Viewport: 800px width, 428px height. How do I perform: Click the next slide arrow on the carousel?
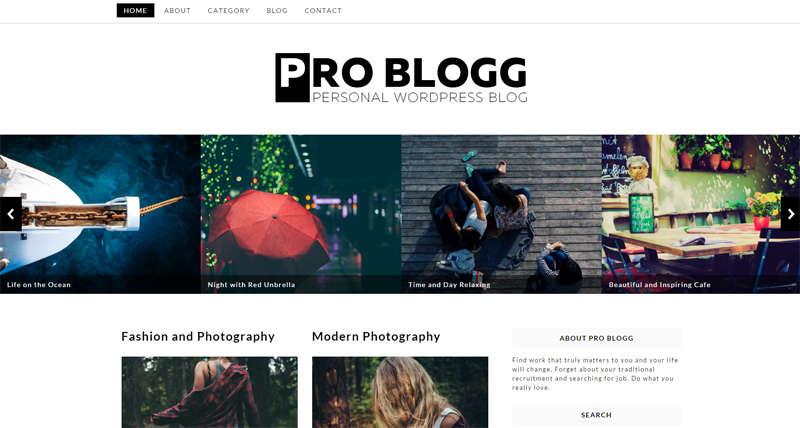tap(790, 214)
